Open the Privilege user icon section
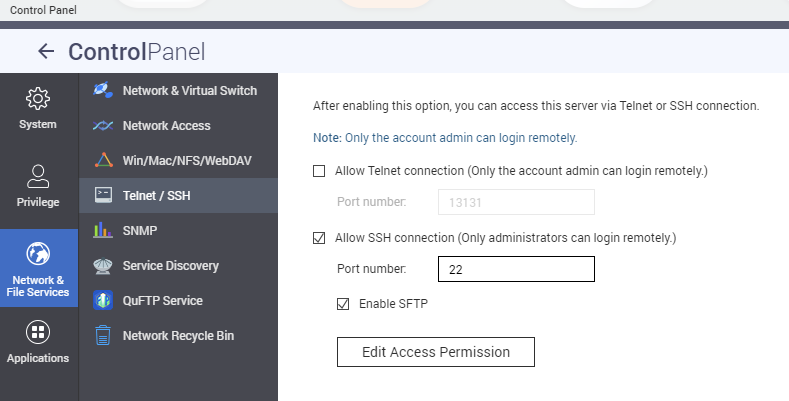The width and height of the screenshot is (789, 401). tap(38, 176)
